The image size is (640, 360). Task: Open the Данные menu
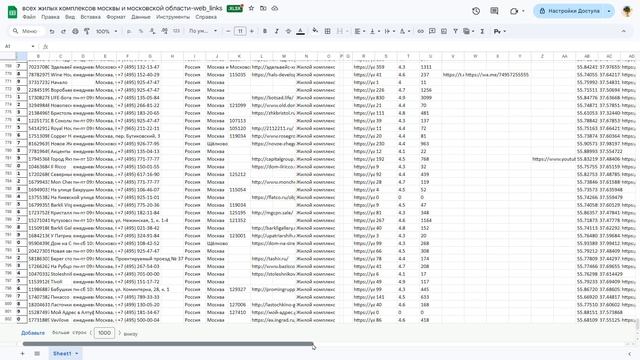pos(141,17)
